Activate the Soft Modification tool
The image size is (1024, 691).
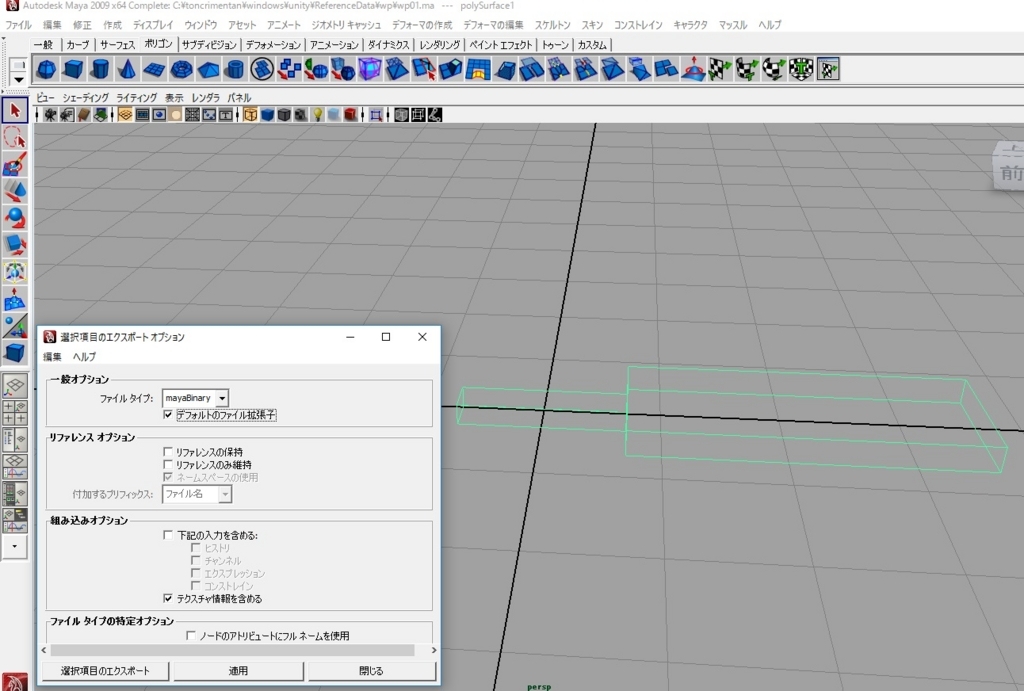(x=15, y=298)
